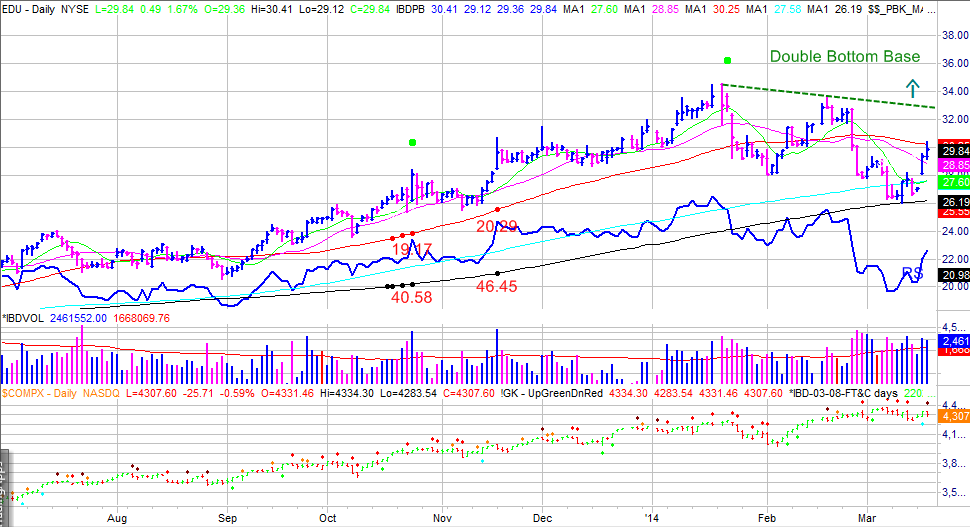Viewport: 970px width, 527px height.
Task: Select the Oct label on time axis
Action: pos(327,518)
